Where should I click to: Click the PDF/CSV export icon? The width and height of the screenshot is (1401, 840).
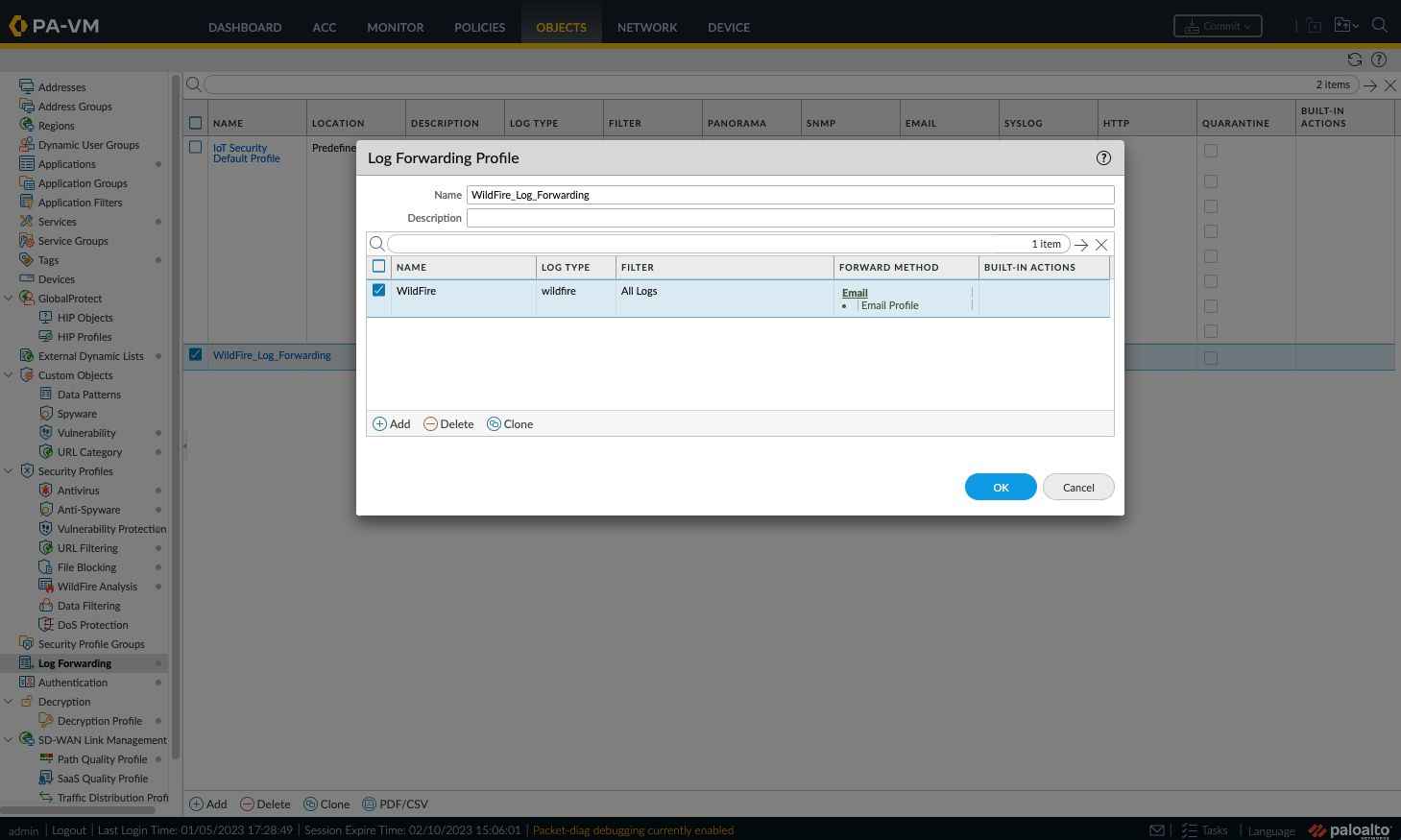click(369, 804)
